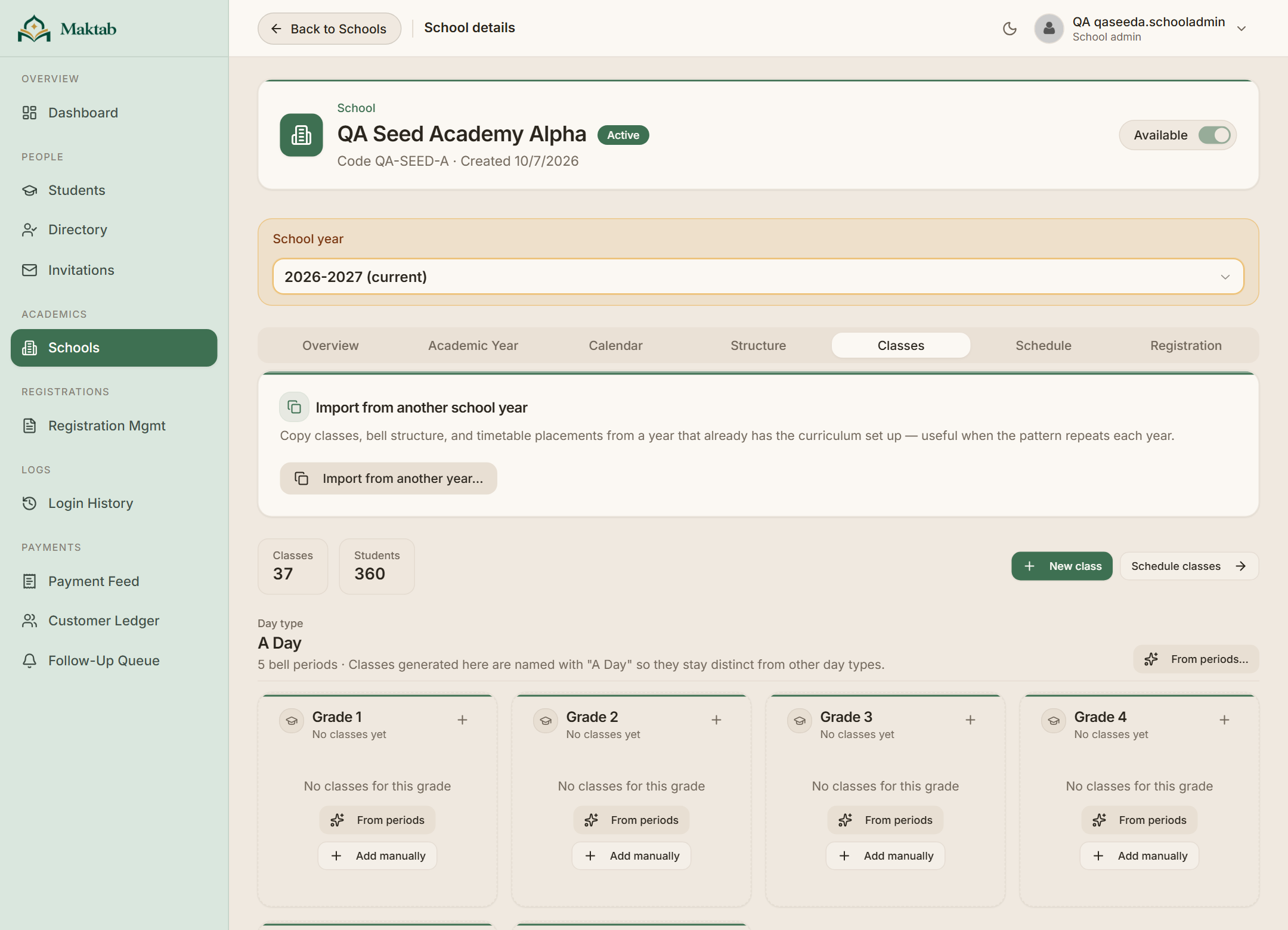This screenshot has width=1288, height=930.
Task: Switch to the Schedule tab
Action: (1043, 346)
